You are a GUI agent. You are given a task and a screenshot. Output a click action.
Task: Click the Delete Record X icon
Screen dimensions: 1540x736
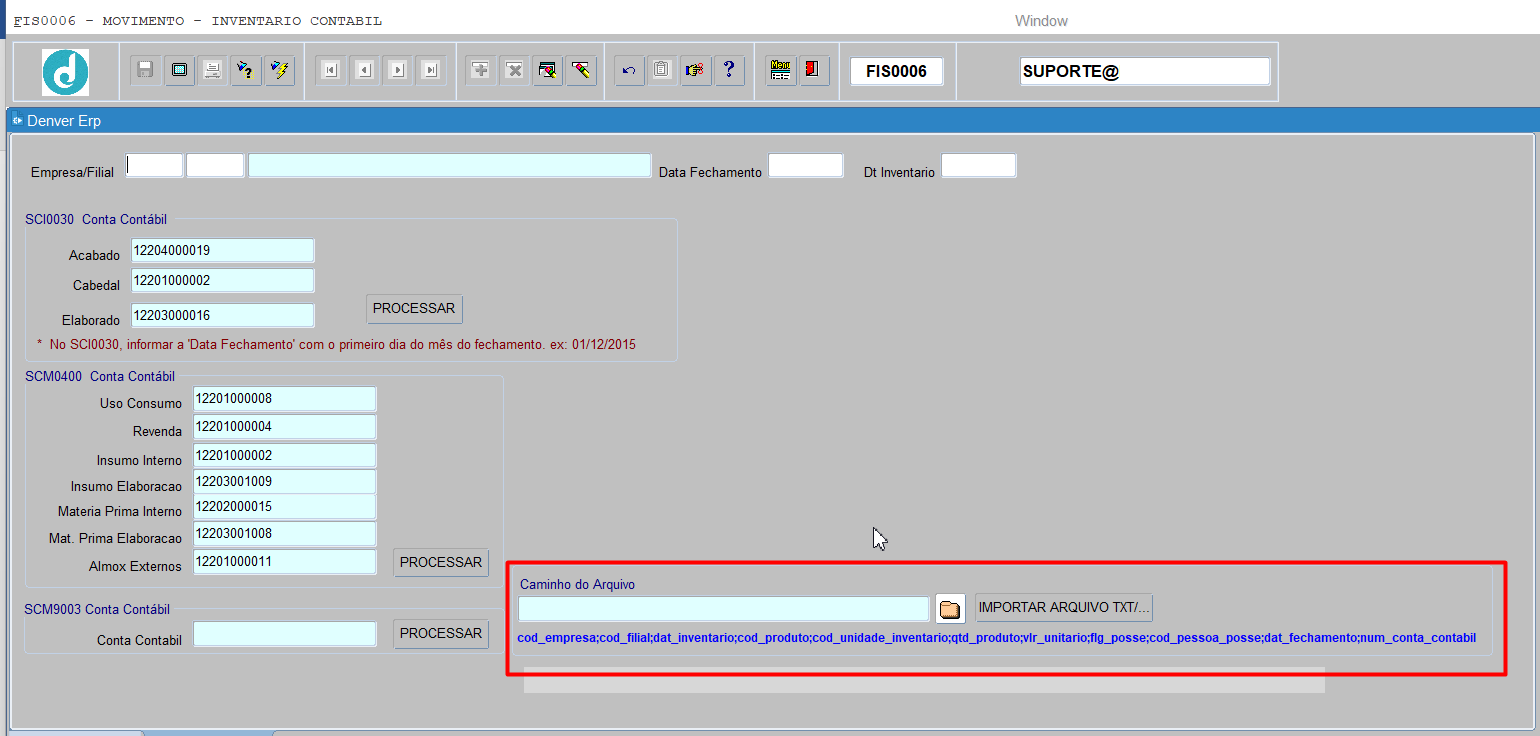[514, 70]
